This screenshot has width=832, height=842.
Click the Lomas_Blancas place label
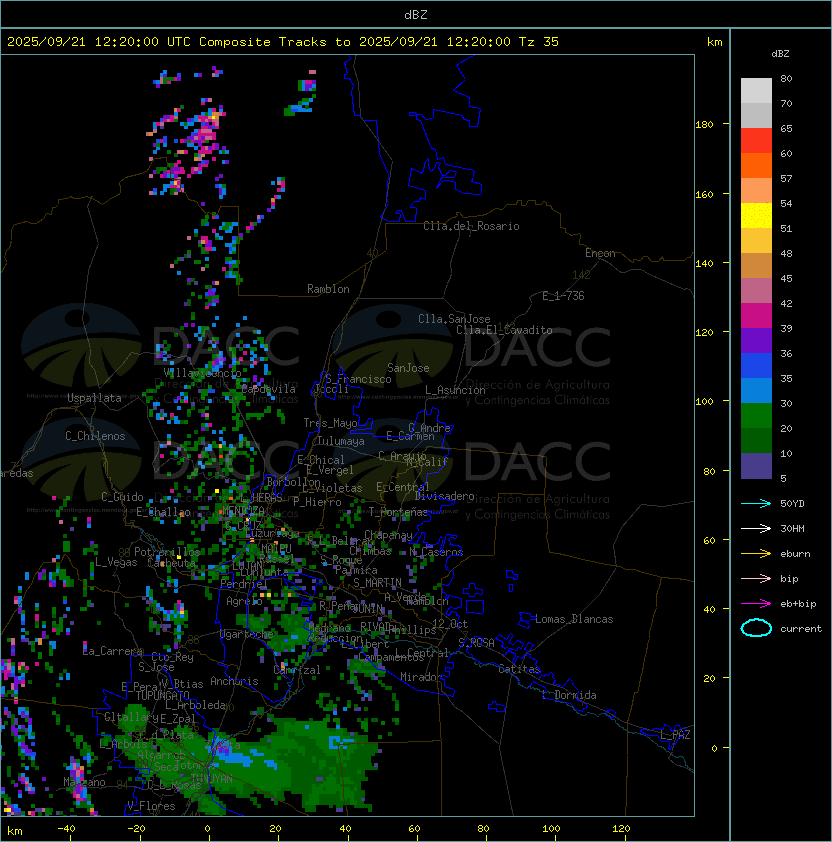coord(574,619)
